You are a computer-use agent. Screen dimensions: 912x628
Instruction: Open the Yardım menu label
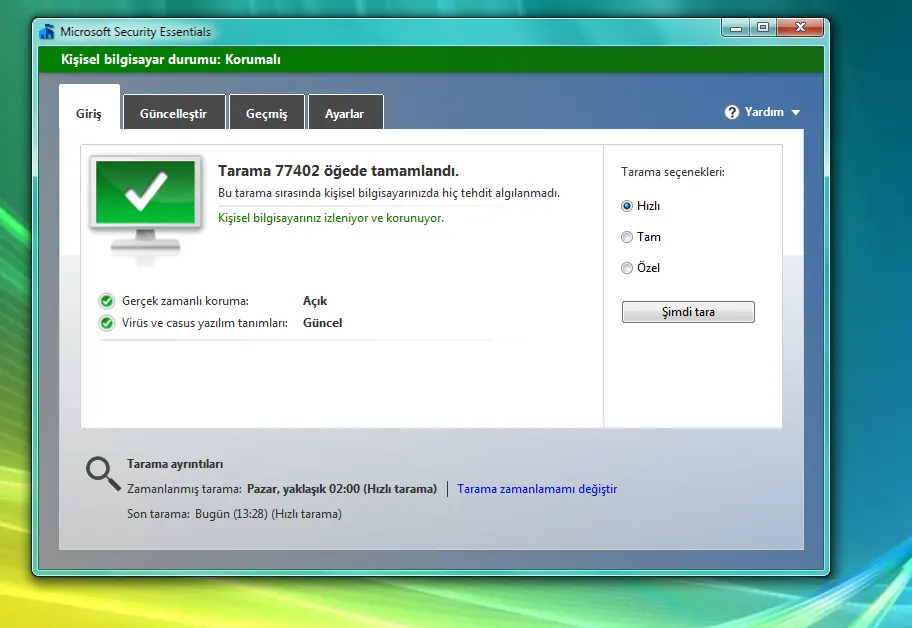[x=764, y=112]
